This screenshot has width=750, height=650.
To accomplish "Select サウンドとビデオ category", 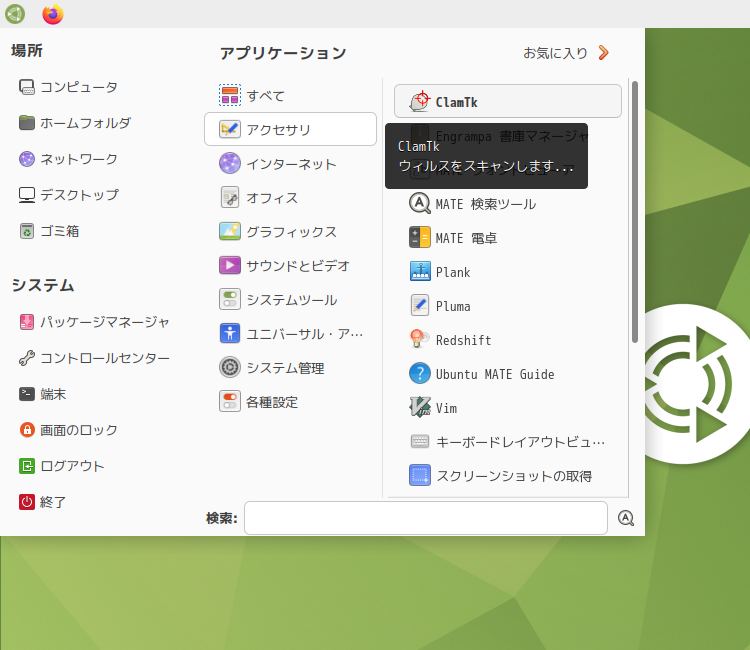I will pyautogui.click(x=290, y=265).
